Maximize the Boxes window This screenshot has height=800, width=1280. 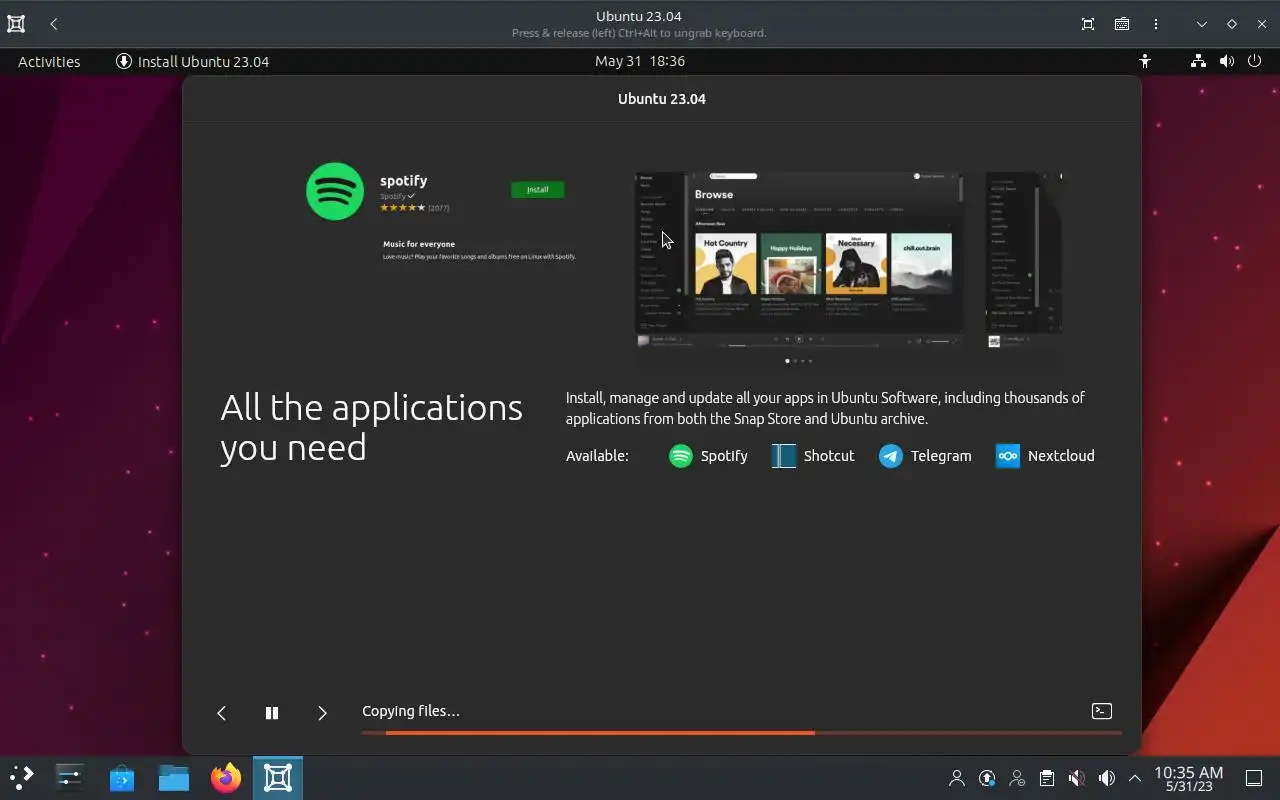[1232, 24]
